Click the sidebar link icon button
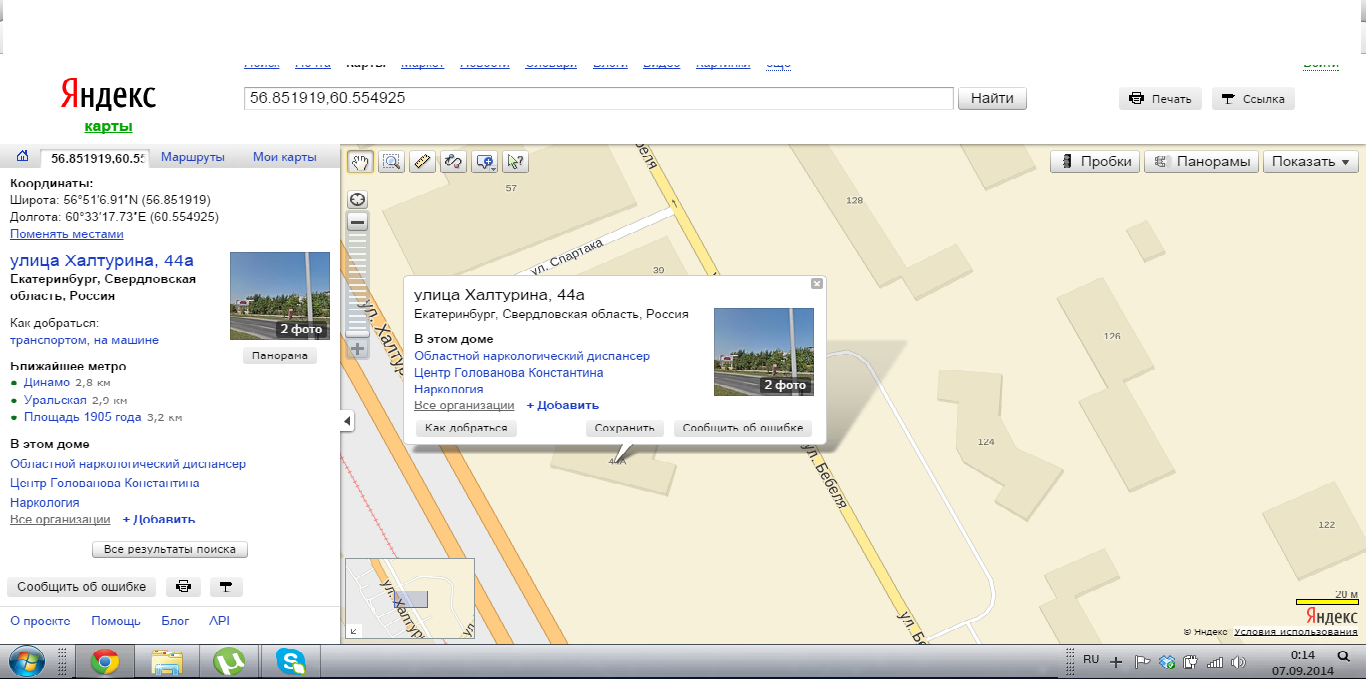Image resolution: width=1366 pixels, height=679 pixels. [x=226, y=587]
